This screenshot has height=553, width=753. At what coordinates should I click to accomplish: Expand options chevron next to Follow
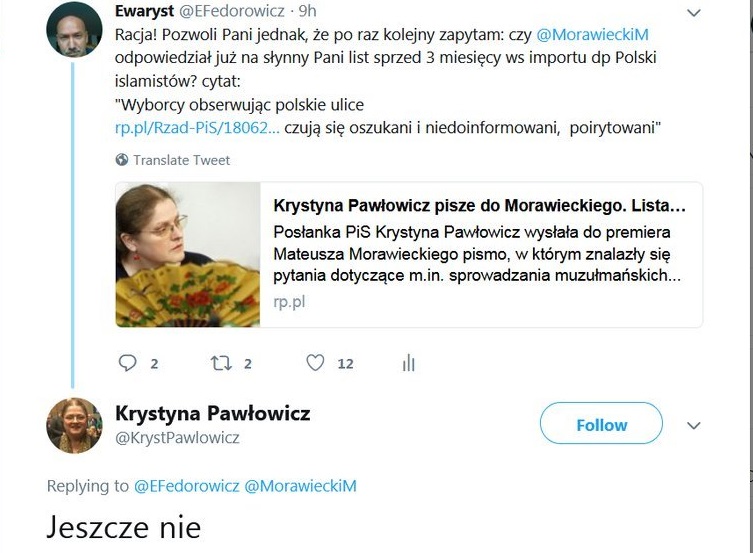click(694, 425)
